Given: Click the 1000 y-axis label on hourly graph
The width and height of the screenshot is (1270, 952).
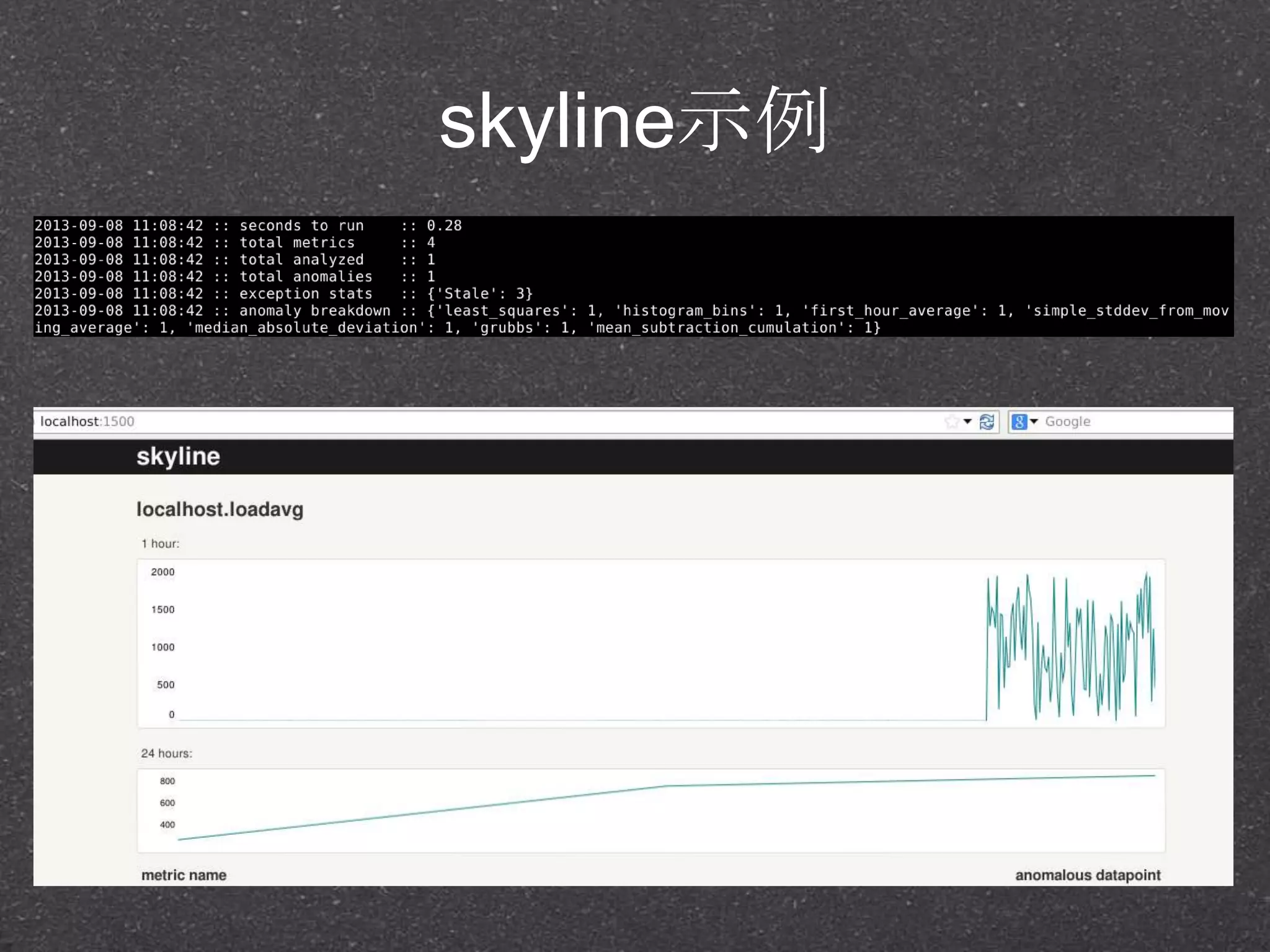Looking at the screenshot, I should pos(162,647).
